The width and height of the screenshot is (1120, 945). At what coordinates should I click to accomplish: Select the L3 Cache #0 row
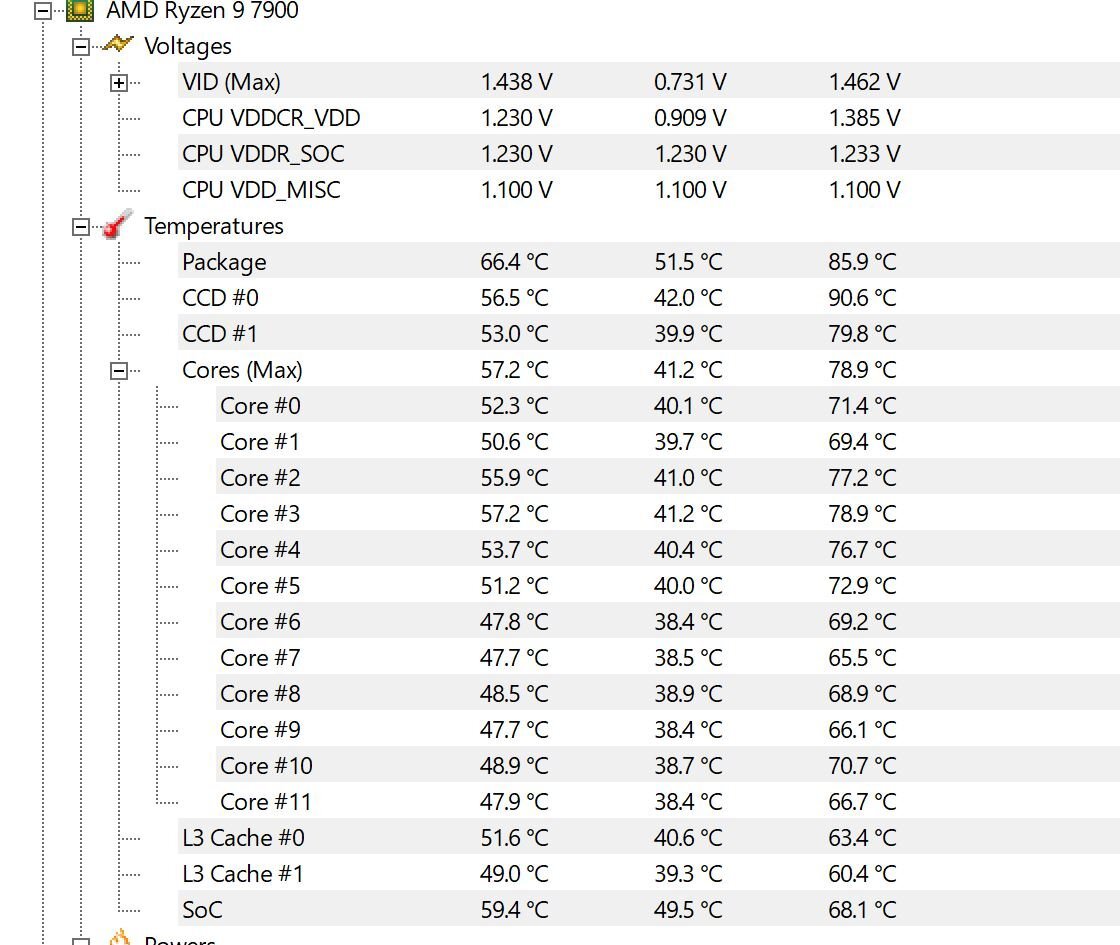(649, 837)
